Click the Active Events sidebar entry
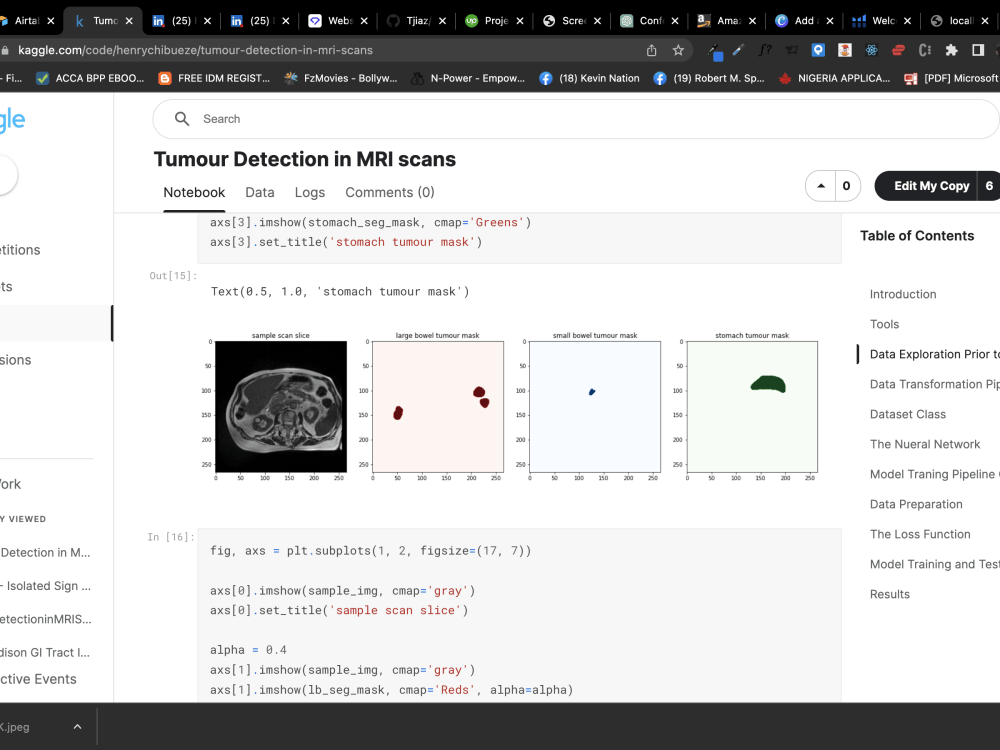 coord(38,679)
